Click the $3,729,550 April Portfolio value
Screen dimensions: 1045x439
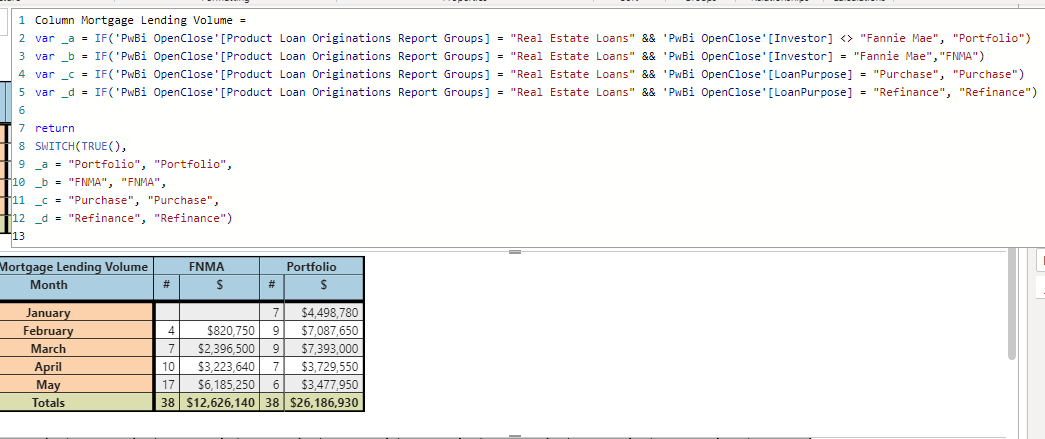coord(324,366)
